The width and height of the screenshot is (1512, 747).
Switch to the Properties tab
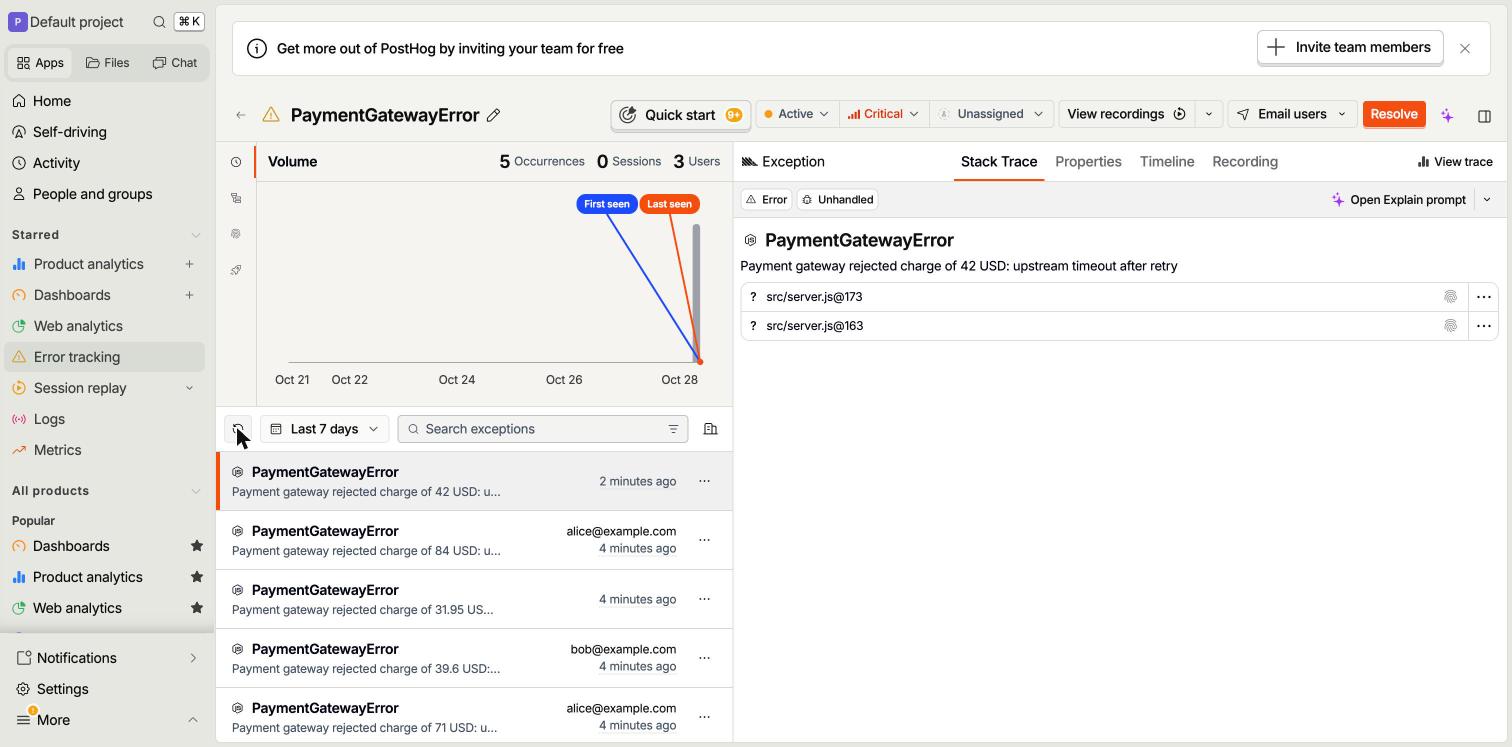(1088, 162)
